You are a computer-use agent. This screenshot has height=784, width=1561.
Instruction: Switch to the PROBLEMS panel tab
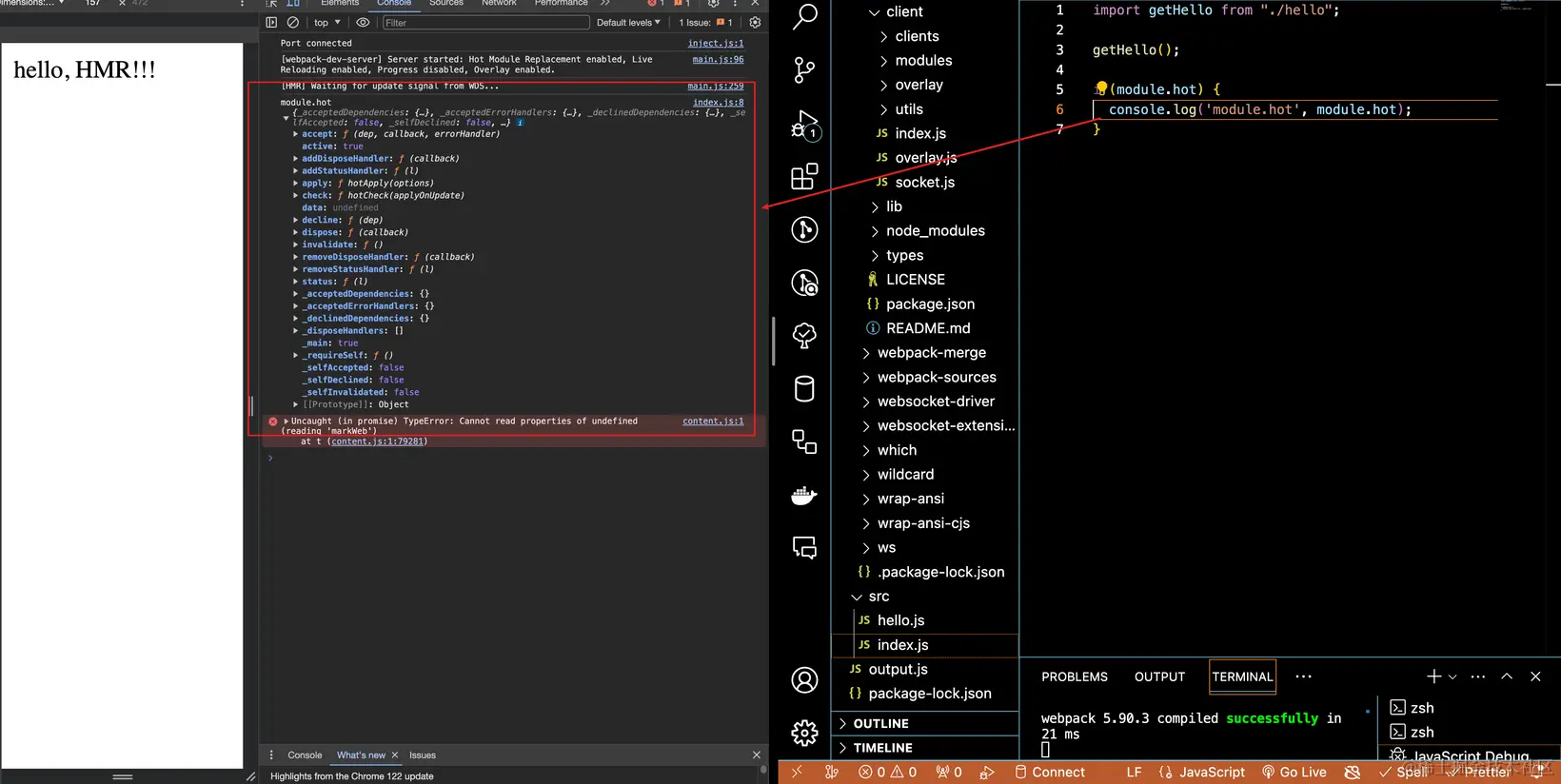click(x=1075, y=676)
